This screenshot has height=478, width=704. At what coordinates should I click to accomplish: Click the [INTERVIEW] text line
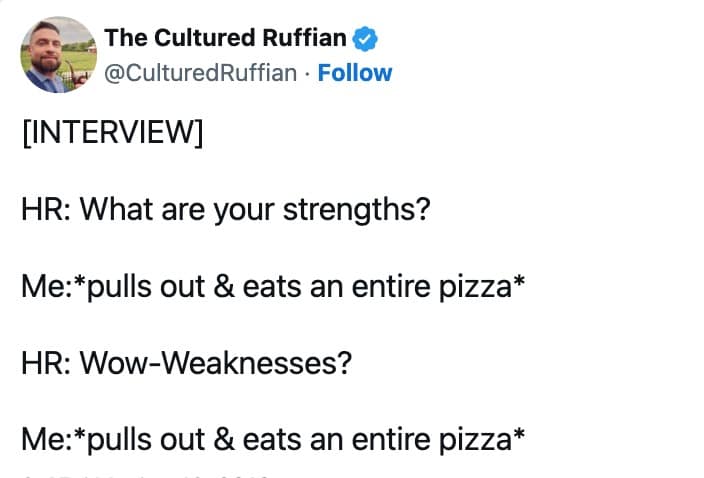112,134
